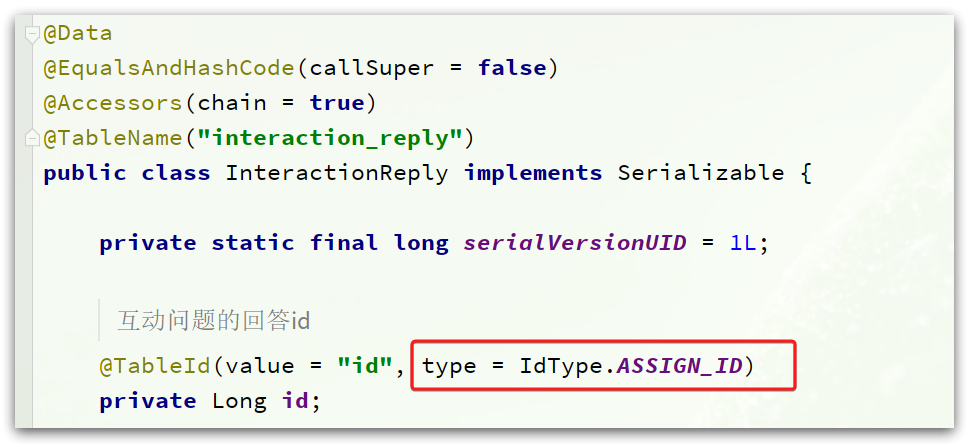Collapse the fold marker beside @Data
The height and width of the screenshot is (447, 969).
point(32,35)
